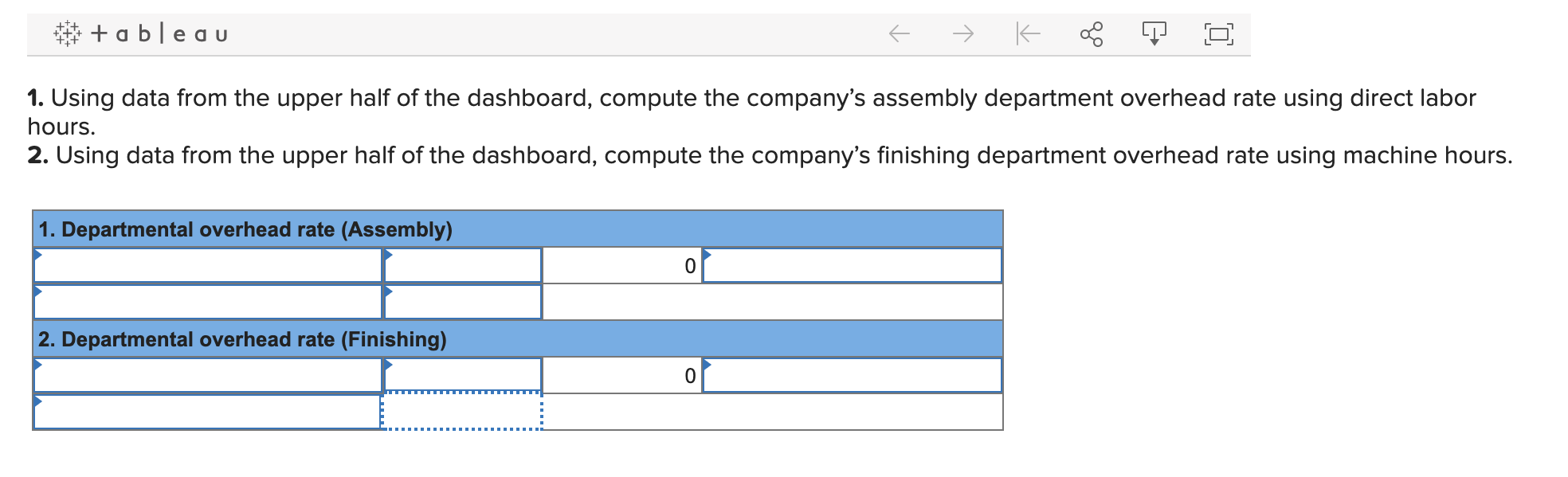Viewport: 1568px width, 477px height.
Task: Open the Tableau share icon
Action: coord(1092,33)
